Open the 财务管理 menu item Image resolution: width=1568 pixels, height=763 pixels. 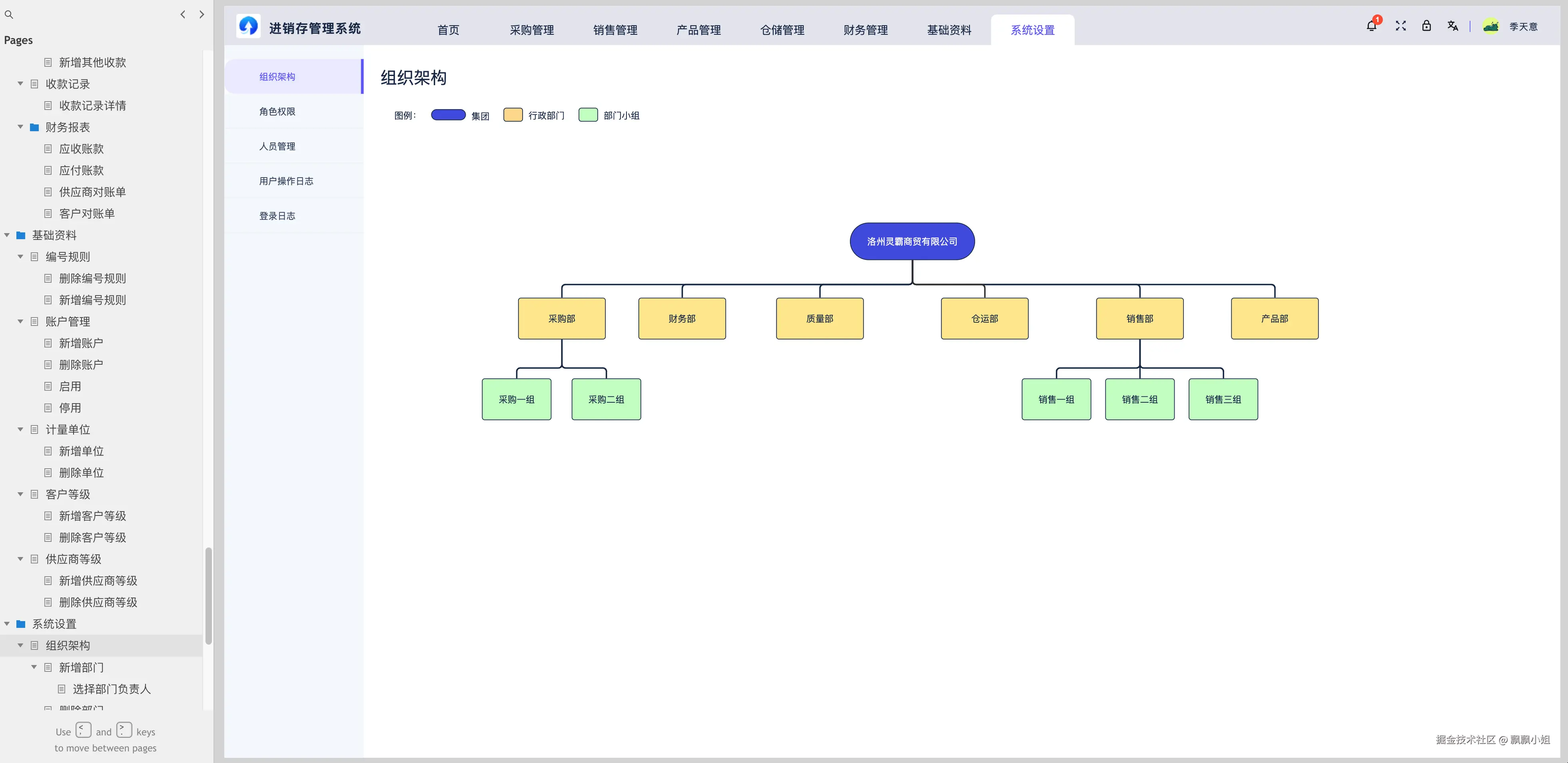[865, 30]
